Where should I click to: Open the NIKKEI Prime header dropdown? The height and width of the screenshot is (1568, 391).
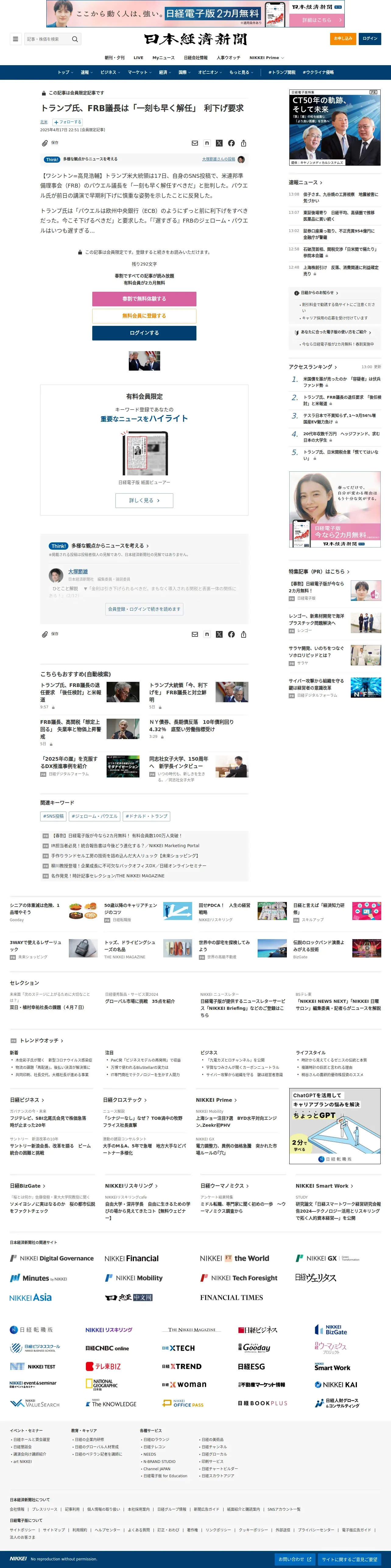point(266,58)
